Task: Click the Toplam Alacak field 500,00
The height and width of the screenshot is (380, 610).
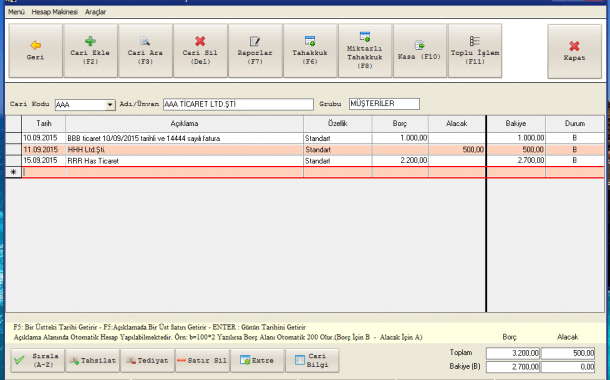Action: click(x=568, y=353)
